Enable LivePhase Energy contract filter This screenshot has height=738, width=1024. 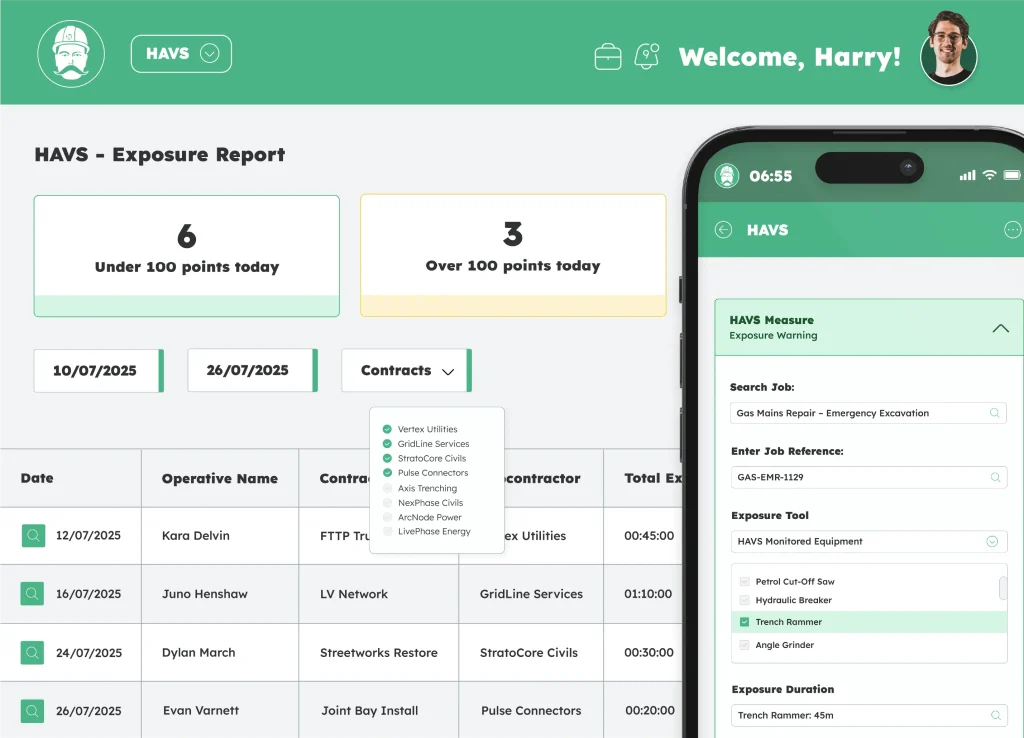click(x=387, y=531)
